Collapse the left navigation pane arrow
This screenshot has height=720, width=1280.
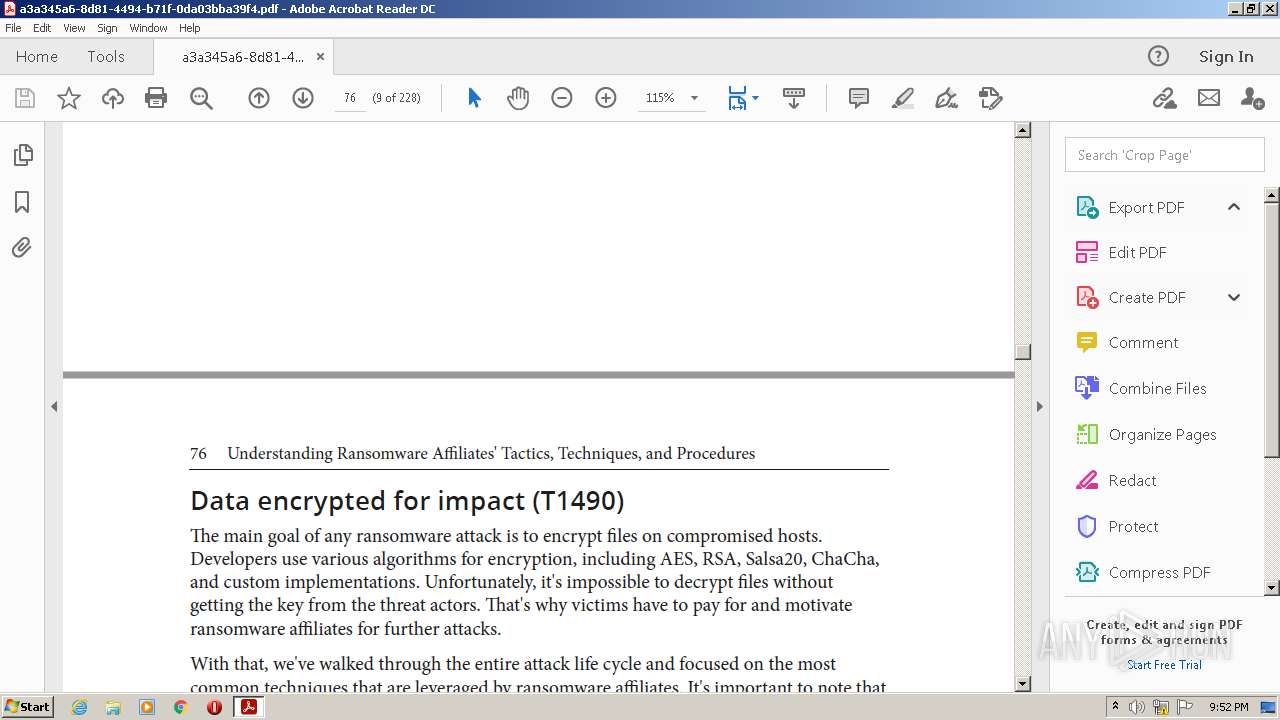coord(54,406)
